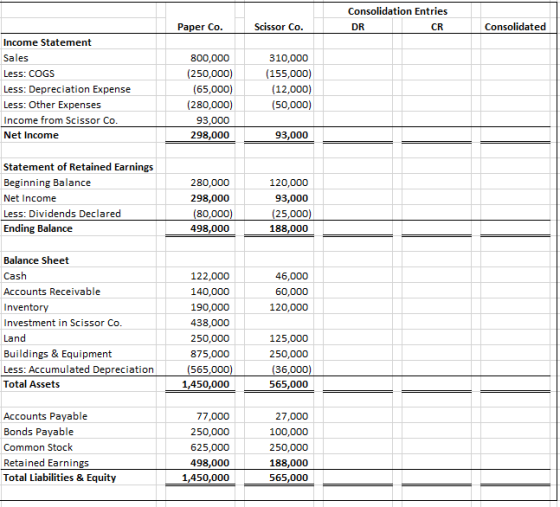
Task: Click Scissor Co. Accounts Receivable 60,000
Action: (291, 292)
